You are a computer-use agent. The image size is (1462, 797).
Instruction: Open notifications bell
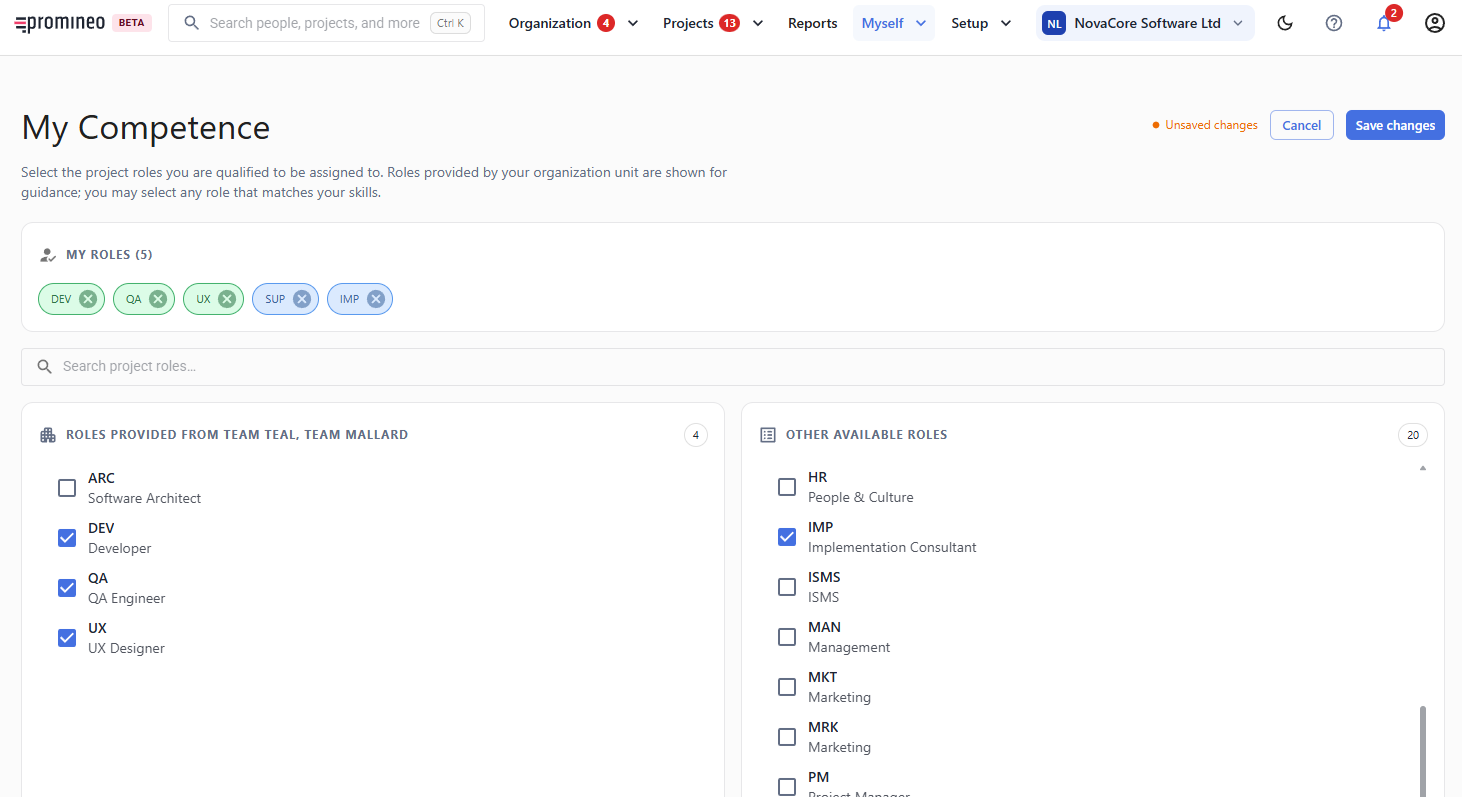click(x=1384, y=23)
